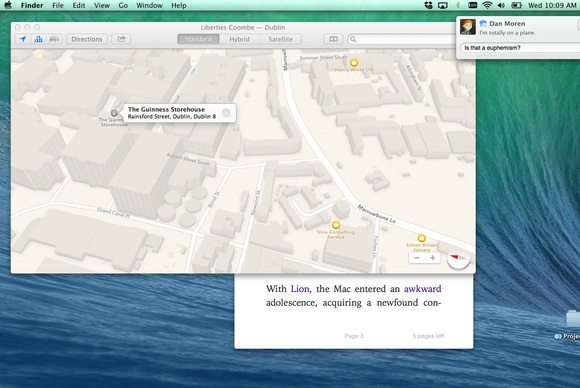Viewport: 580px width, 388px height.
Task: Follow the Lion link in the reader window
Action: click(300, 289)
